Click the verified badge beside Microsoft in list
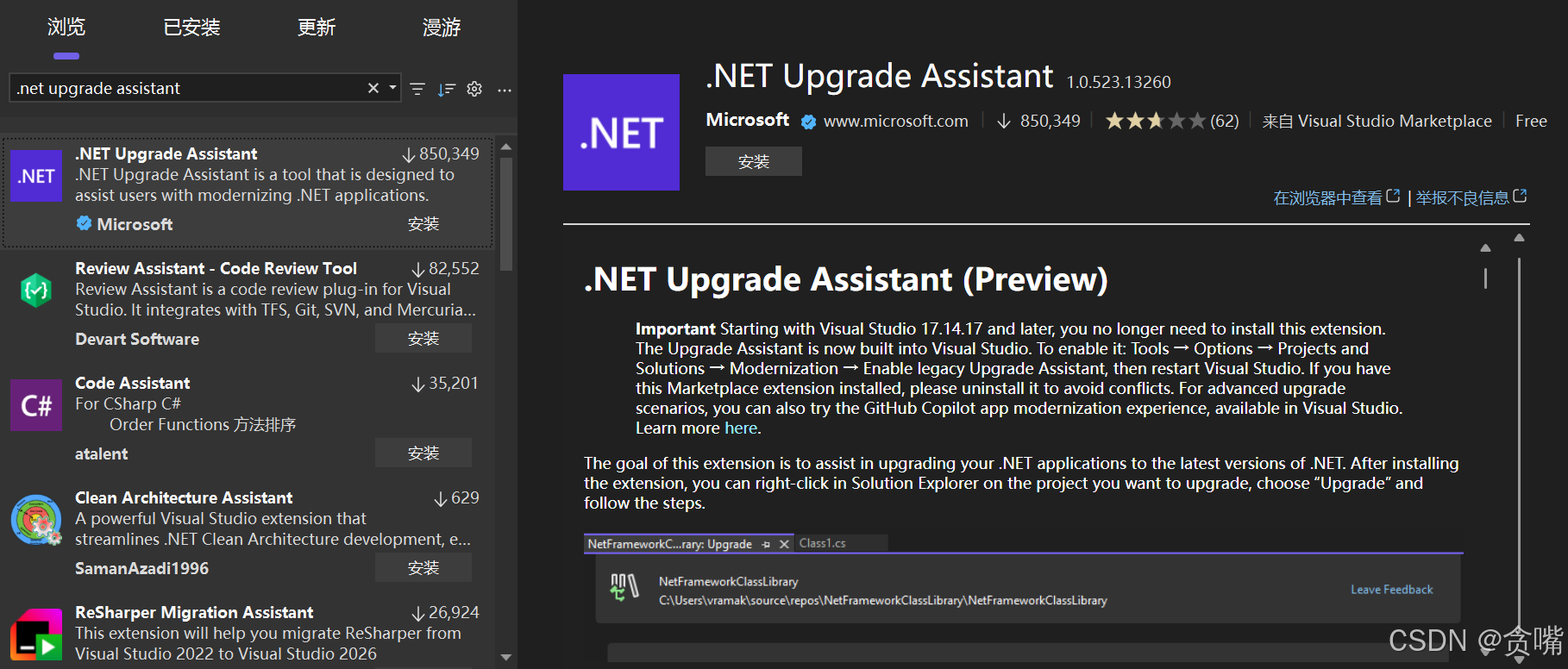This screenshot has height=669, width=1568. [x=84, y=223]
